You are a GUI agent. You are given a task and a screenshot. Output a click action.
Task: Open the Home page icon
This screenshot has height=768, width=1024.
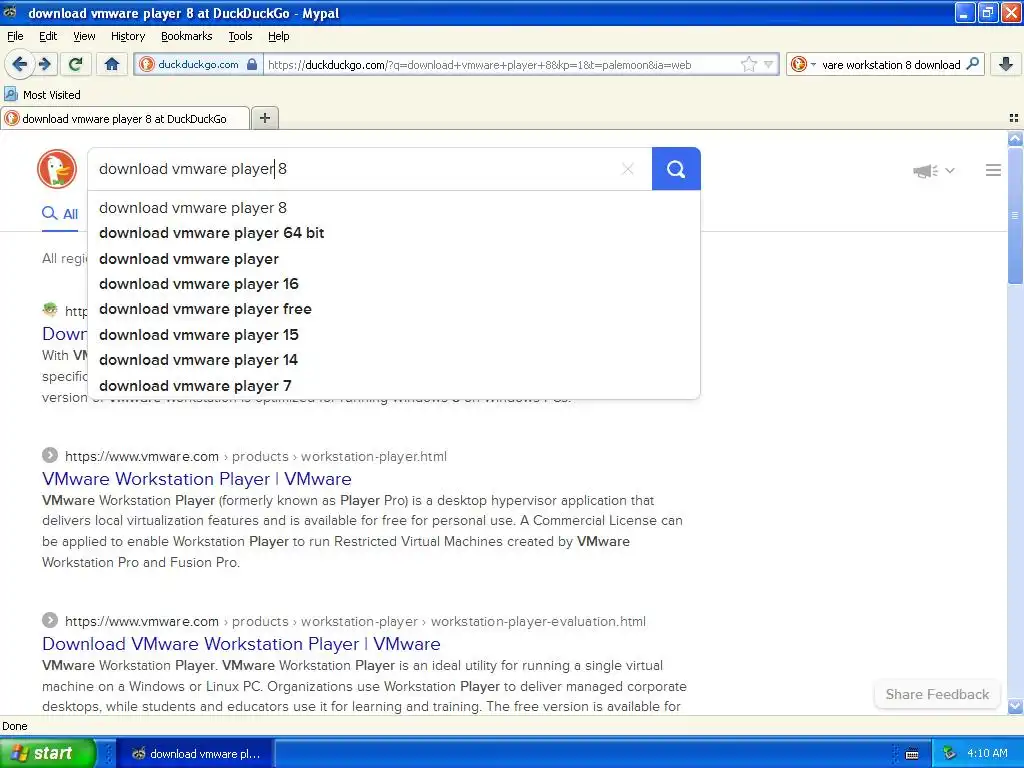112,64
